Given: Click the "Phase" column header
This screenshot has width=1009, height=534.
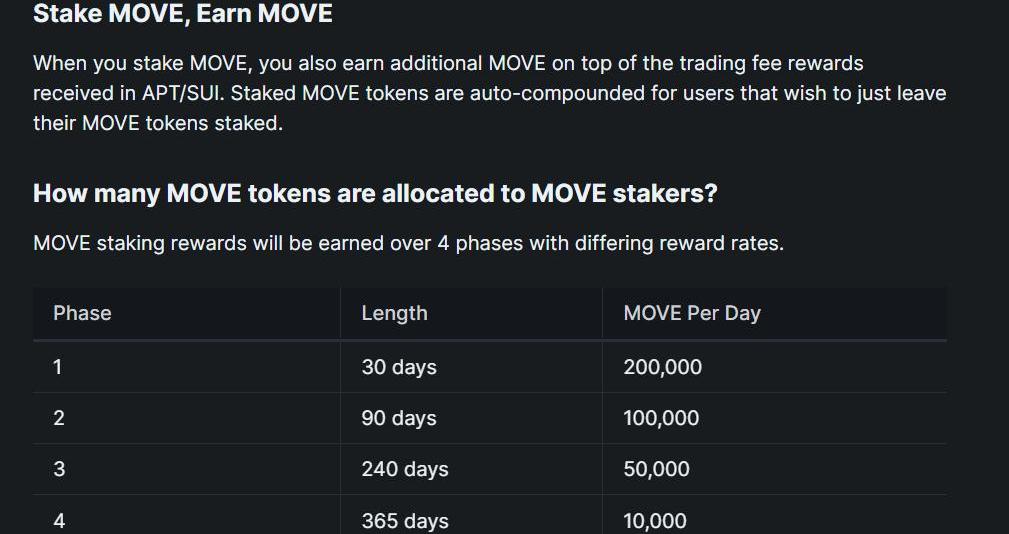Looking at the screenshot, I should click(x=82, y=313).
